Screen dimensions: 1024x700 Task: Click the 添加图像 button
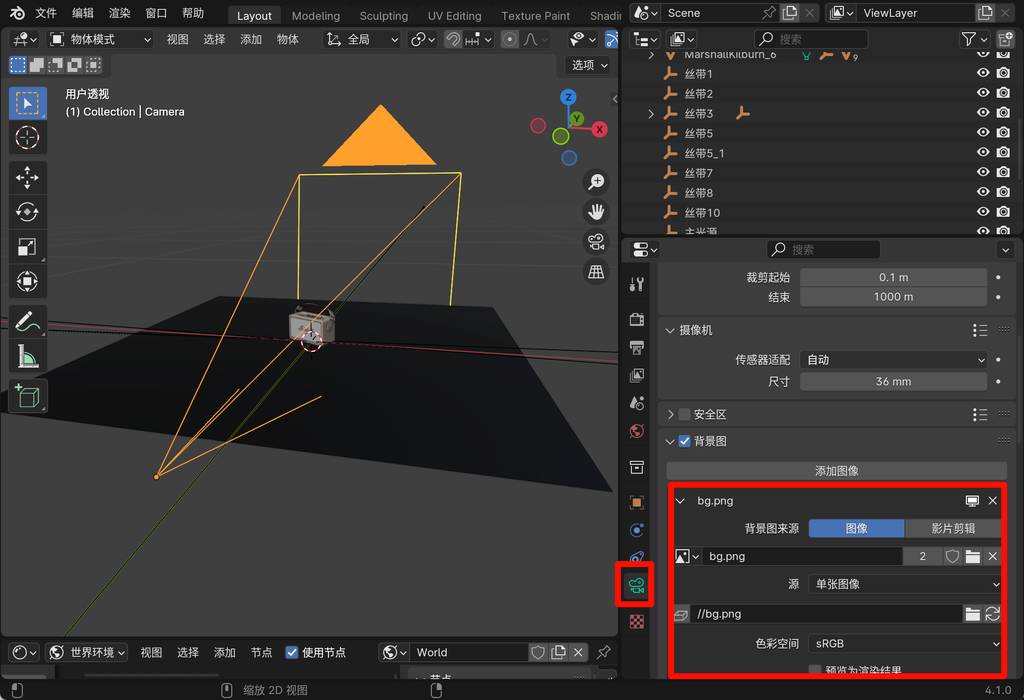click(836, 470)
